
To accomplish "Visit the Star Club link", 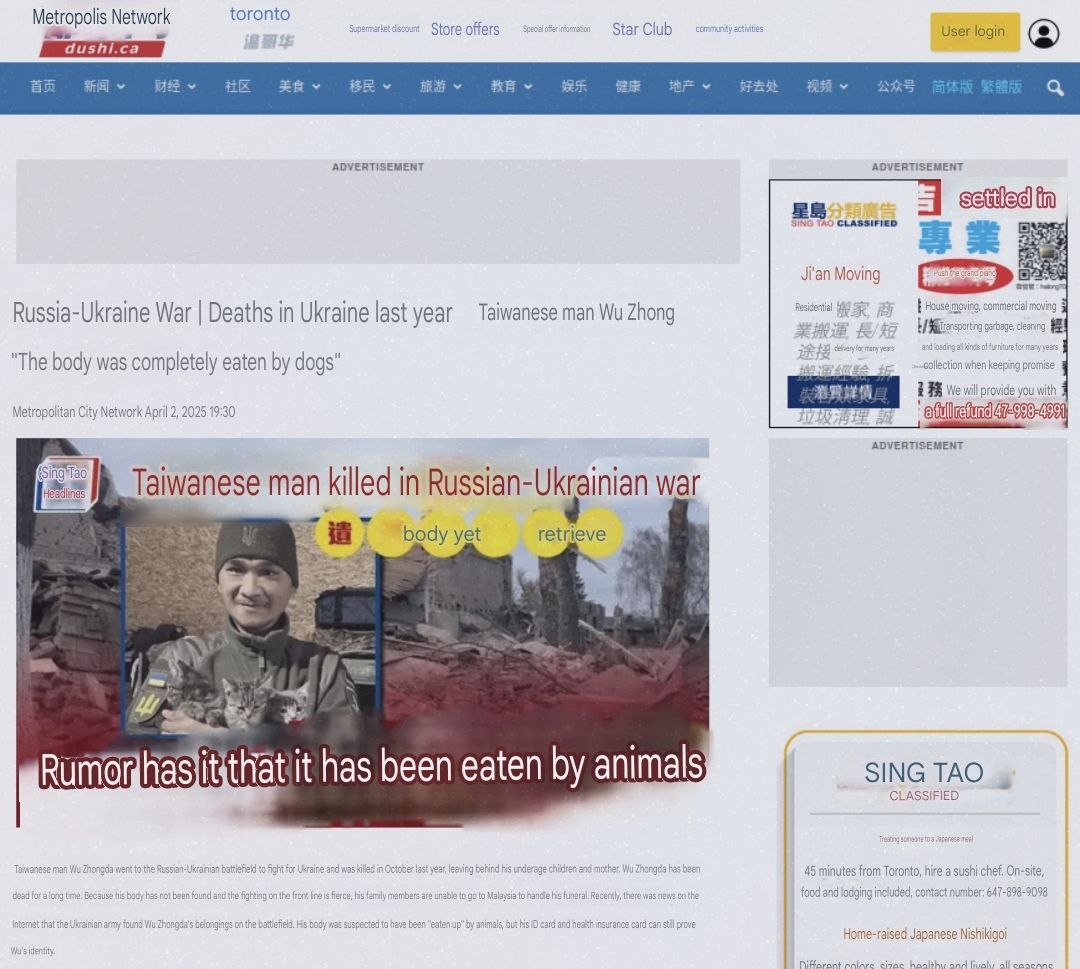I will click(x=642, y=30).
